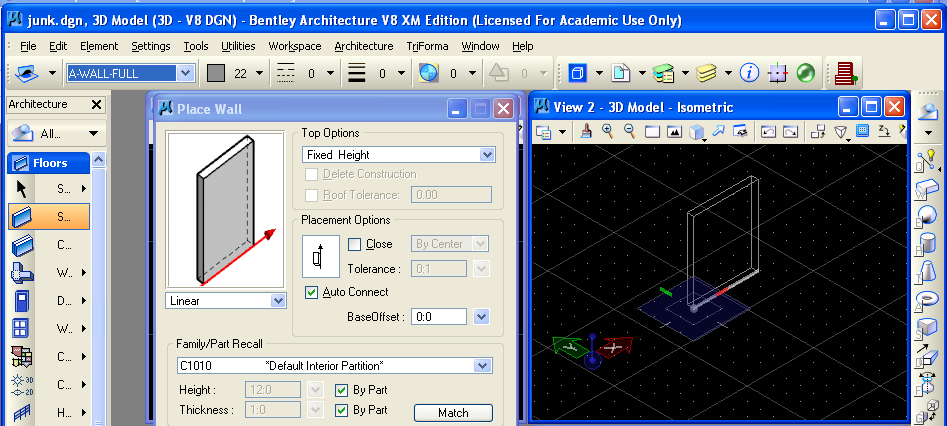Select the highlighted Place Wall tool icon
This screenshot has height=426, width=947.
(x=21, y=216)
